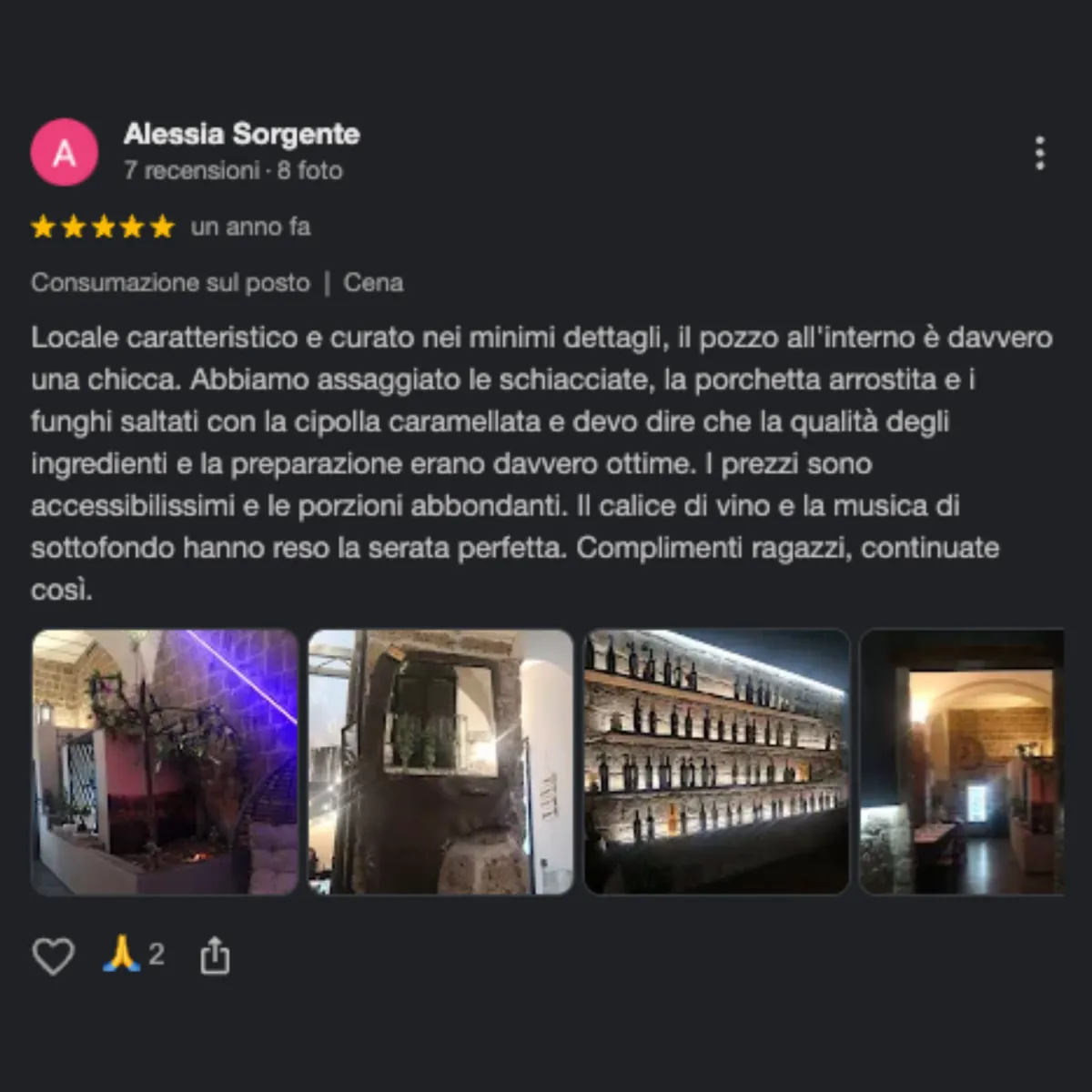
Task: Open the purple-lit courtyard plant photo
Action: (x=166, y=763)
